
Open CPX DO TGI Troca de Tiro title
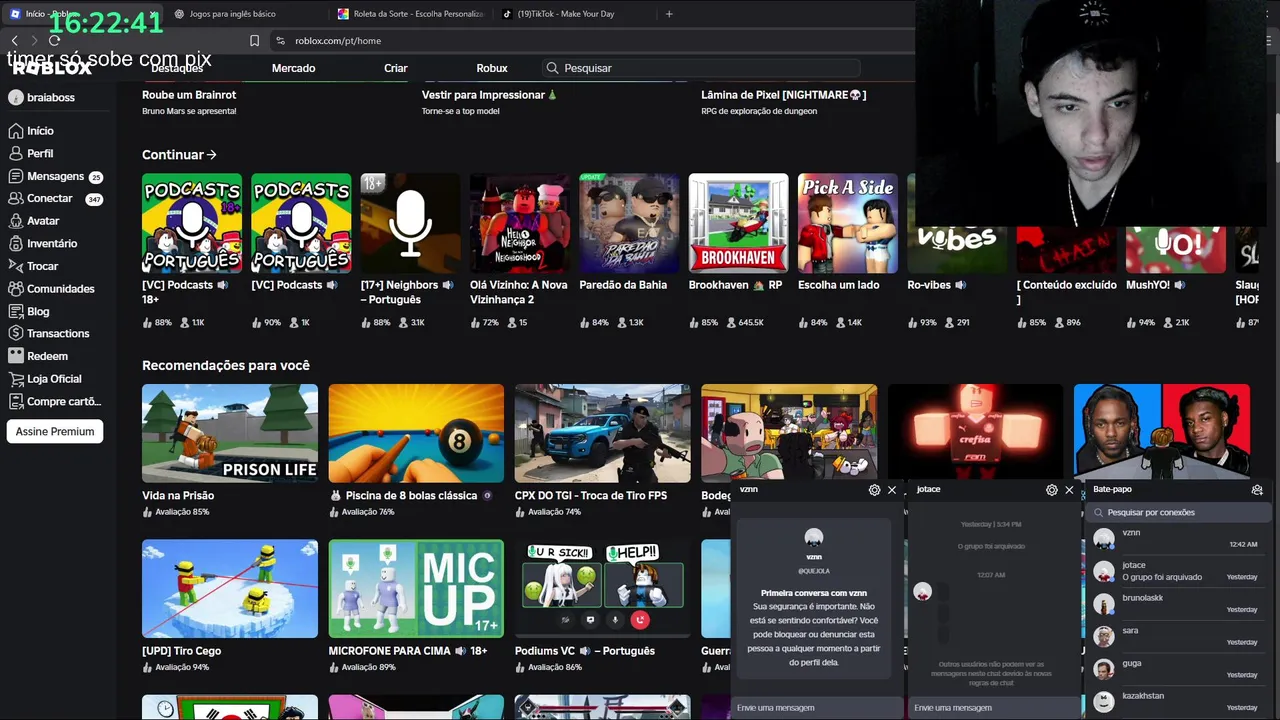coord(591,496)
